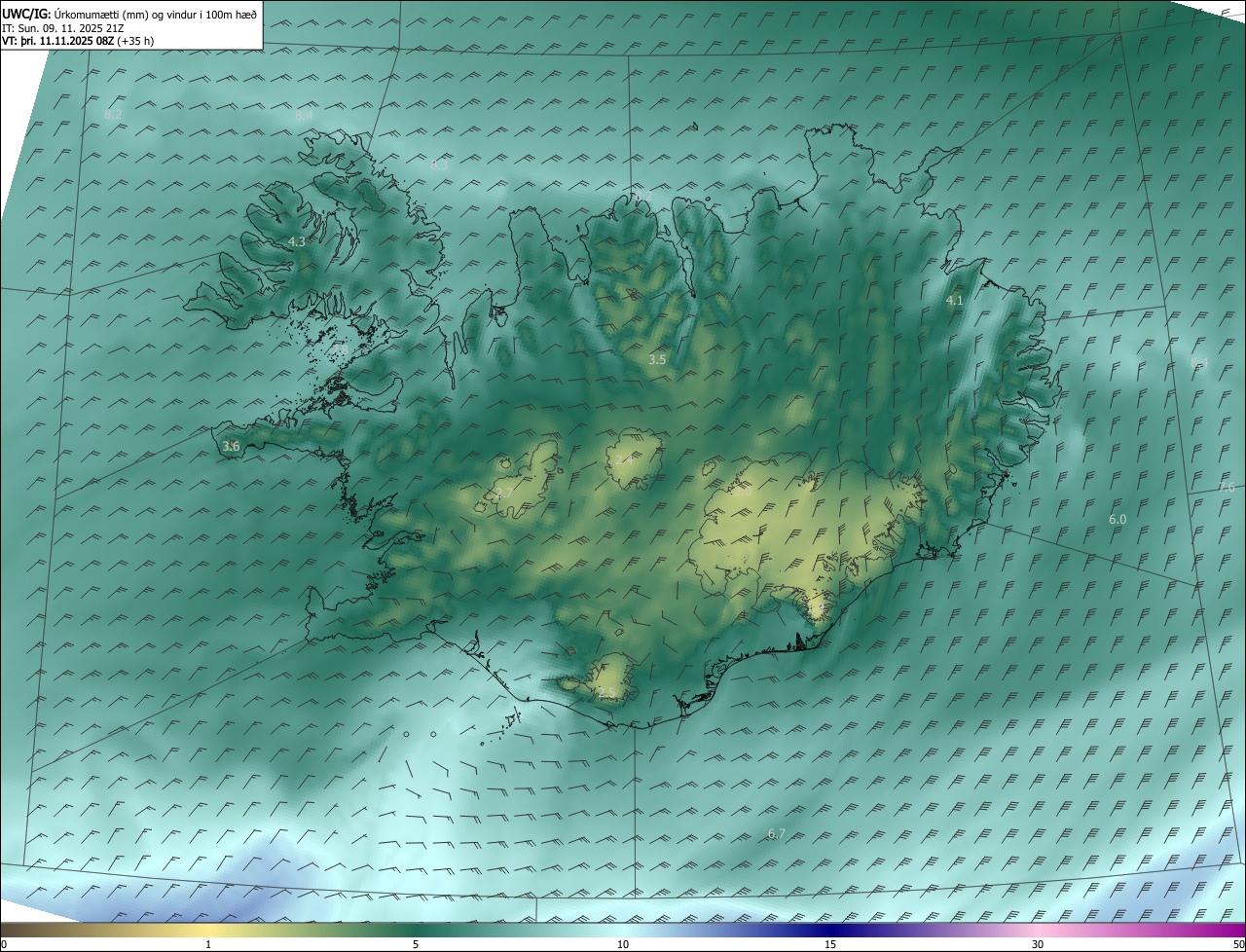Select the 5 tick label on the color scale
The image size is (1246, 952).
(416, 944)
